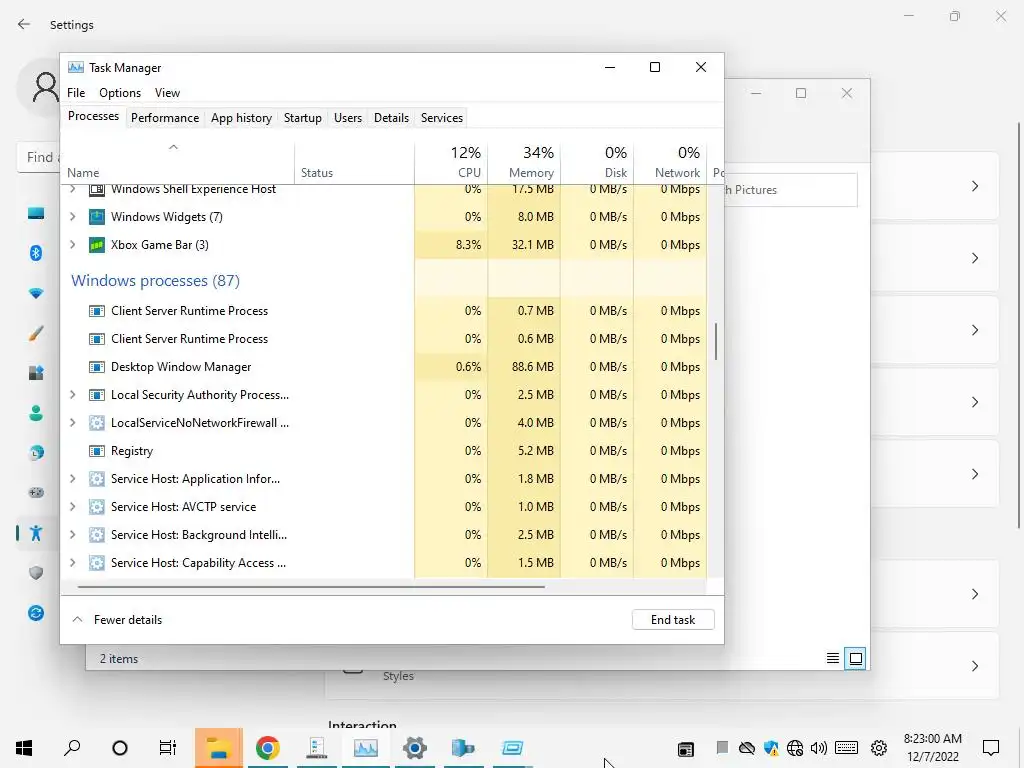The height and width of the screenshot is (768, 1024).
Task: Switch File Explorer to details list view
Action: 833,658
